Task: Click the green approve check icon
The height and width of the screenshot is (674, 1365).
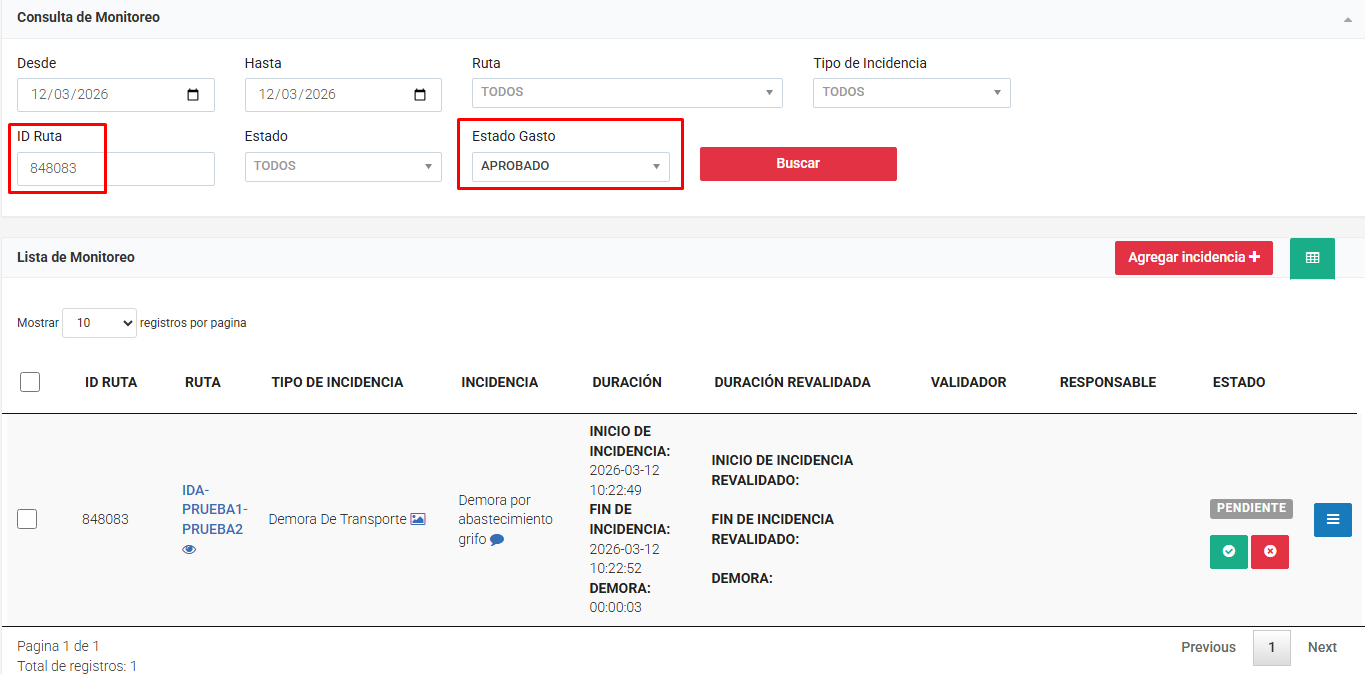Action: coord(1228,551)
